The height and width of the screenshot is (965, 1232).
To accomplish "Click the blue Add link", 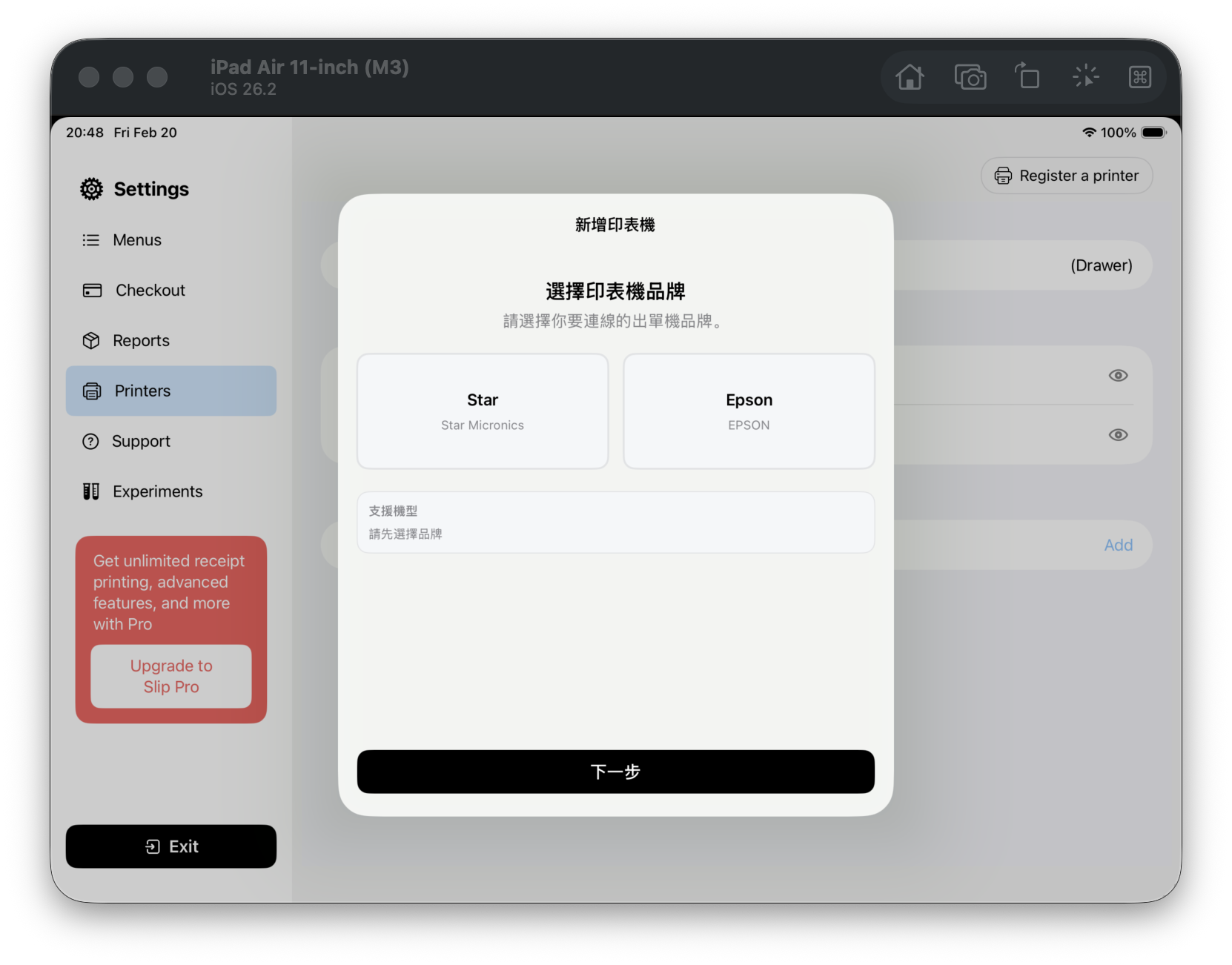I will tap(1118, 545).
